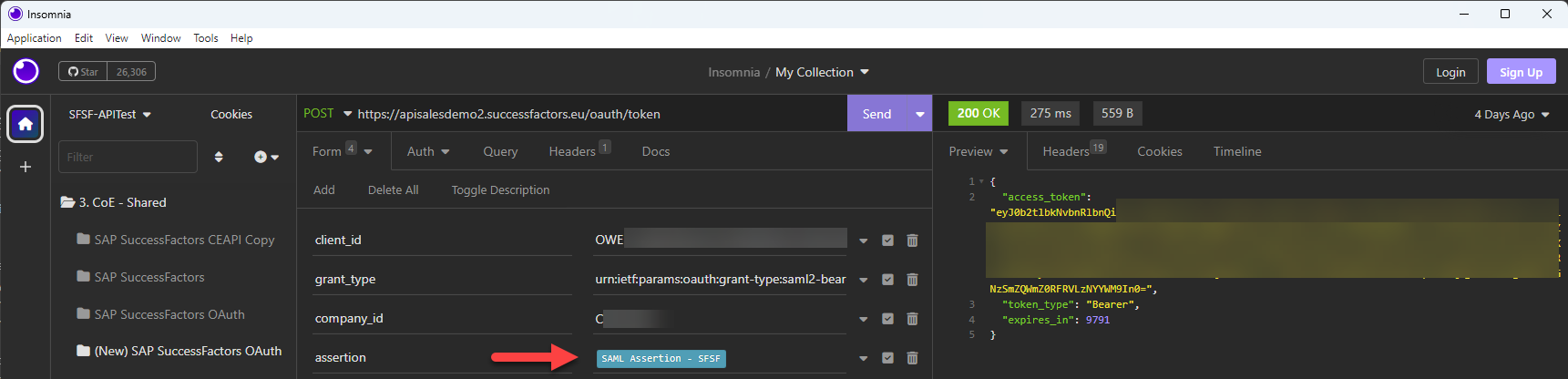Open the plain SAP SuccessFactors folder

tap(140, 277)
